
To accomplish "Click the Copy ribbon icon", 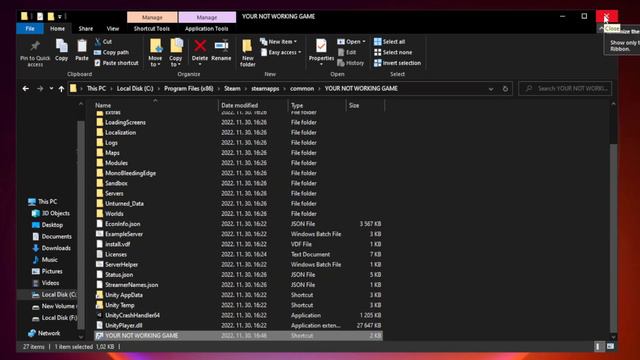I will tap(62, 50).
